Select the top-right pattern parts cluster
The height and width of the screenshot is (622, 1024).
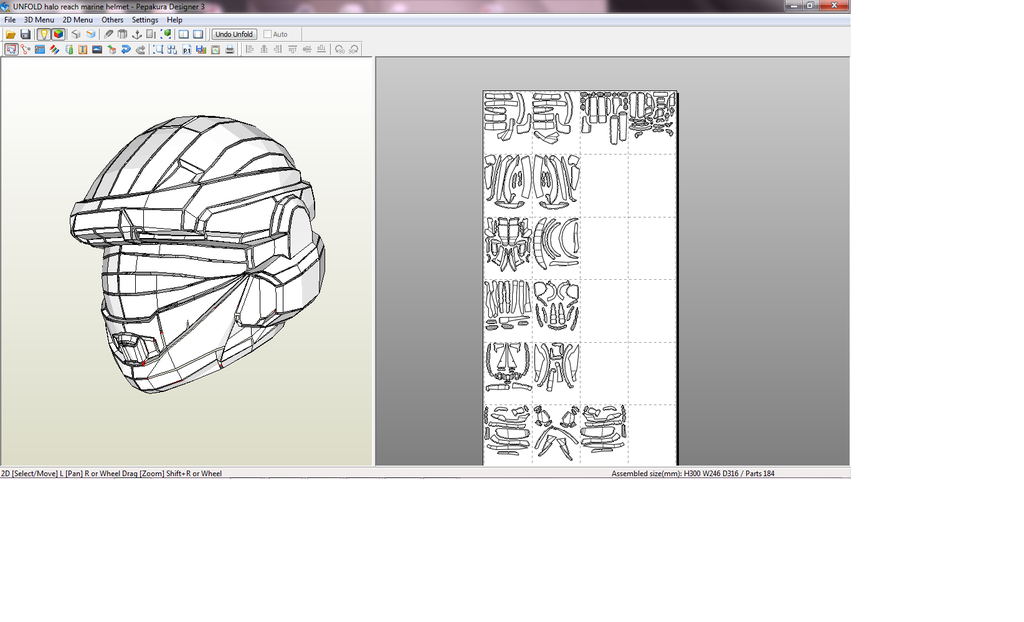point(652,114)
